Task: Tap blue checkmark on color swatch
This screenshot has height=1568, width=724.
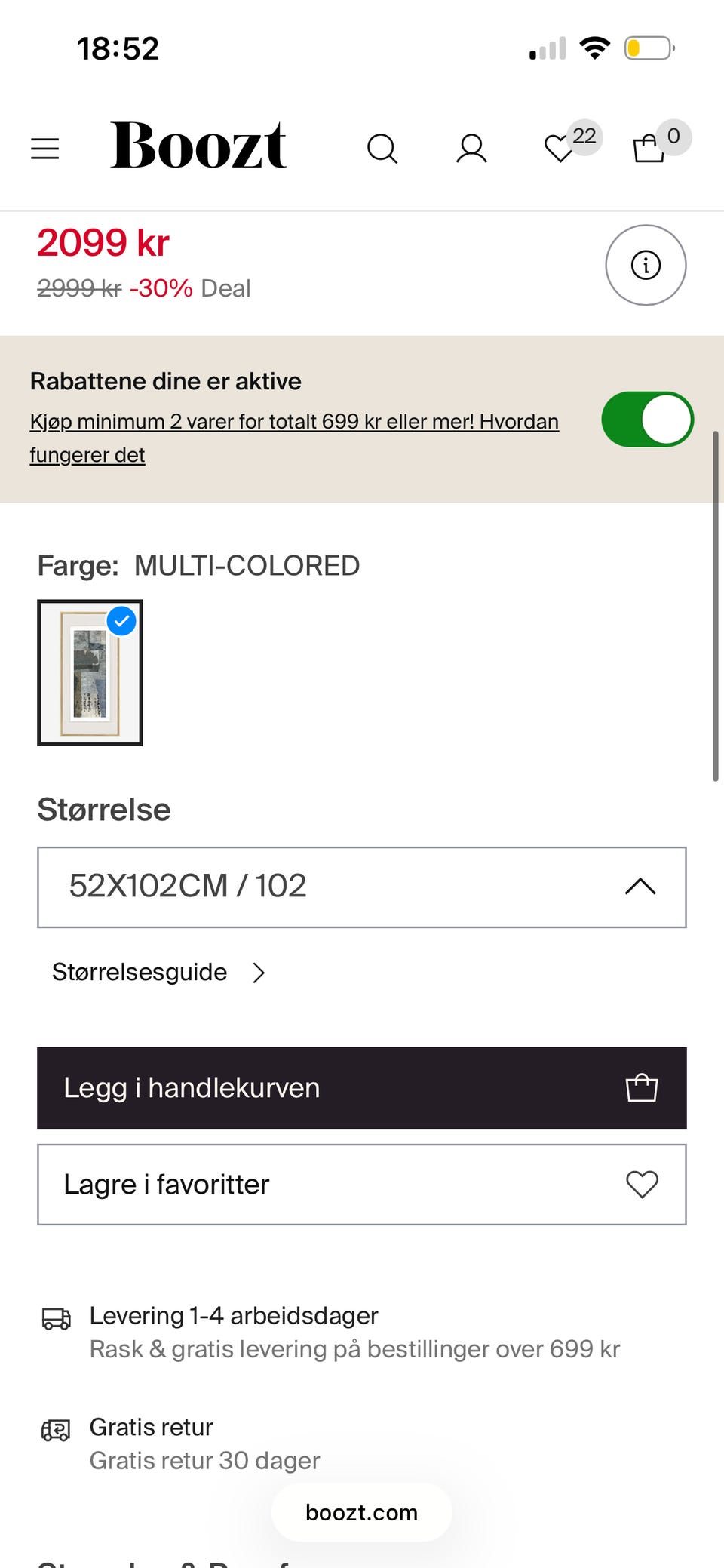Action: [x=121, y=621]
